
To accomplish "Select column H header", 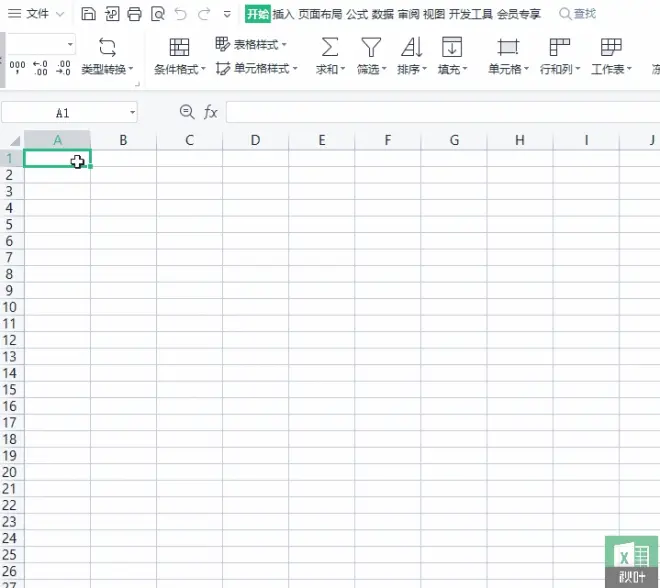I will [520, 140].
